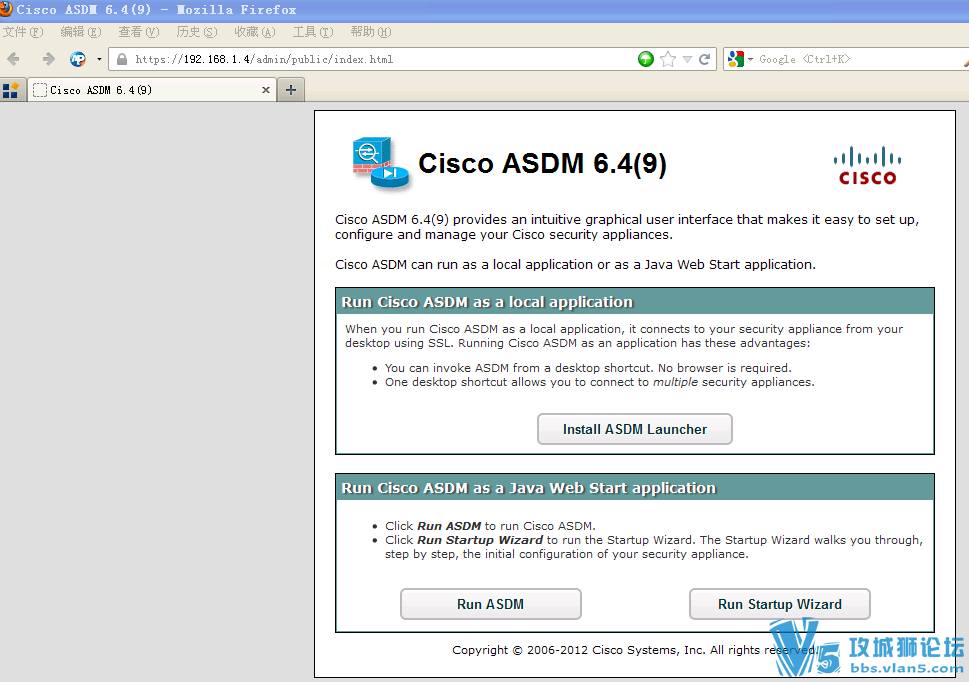Click the 'Click Run ASDM to run Cisco ASDM' bullet
969x682 pixels.
click(490, 526)
